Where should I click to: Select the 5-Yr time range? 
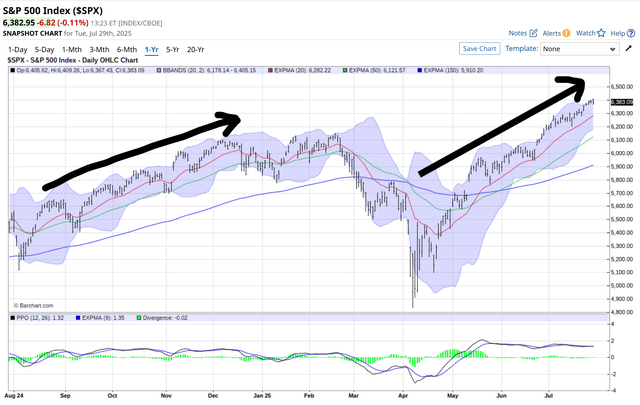tap(173, 49)
